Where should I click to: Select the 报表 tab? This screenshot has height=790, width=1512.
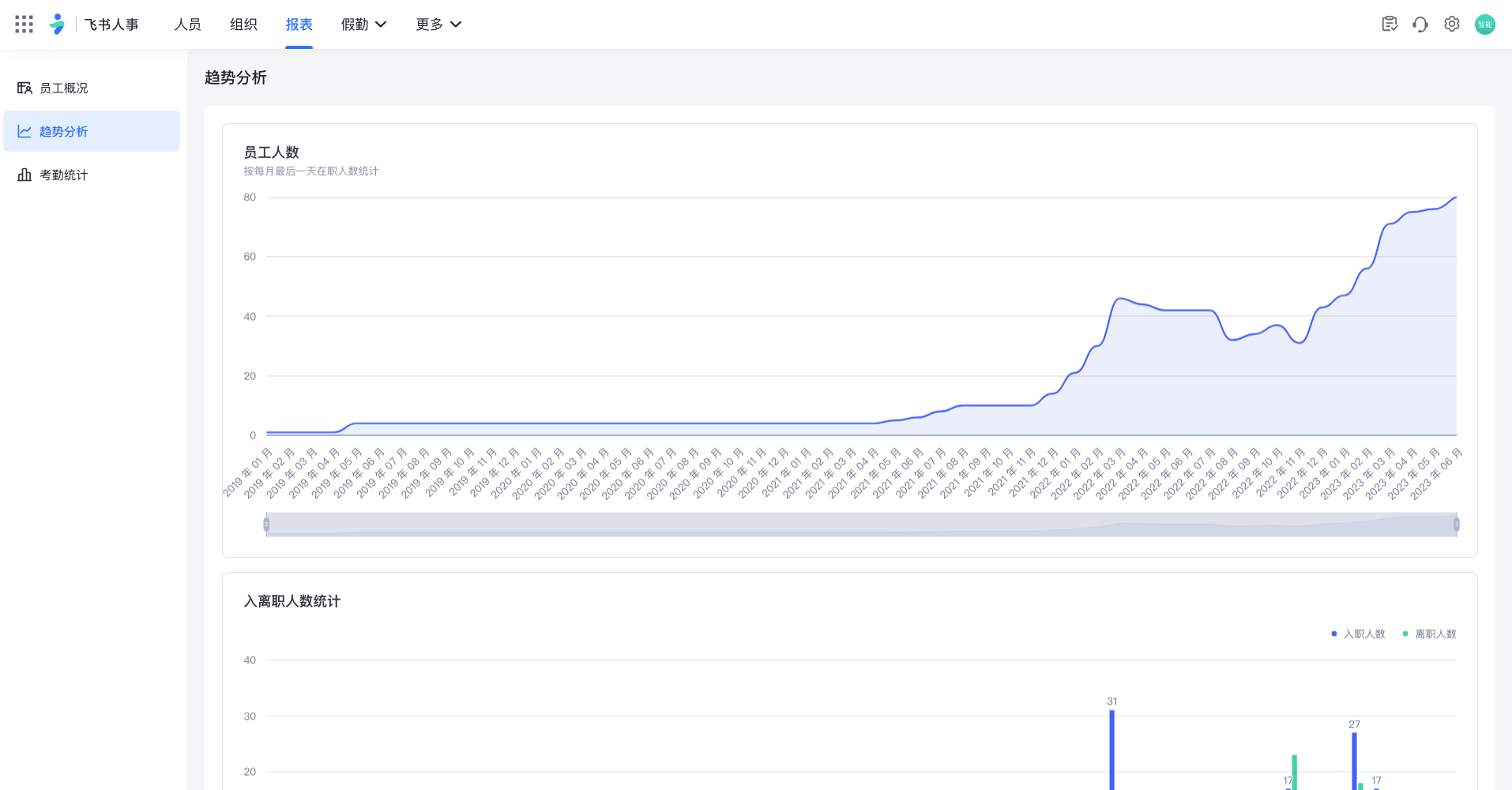pos(299,24)
